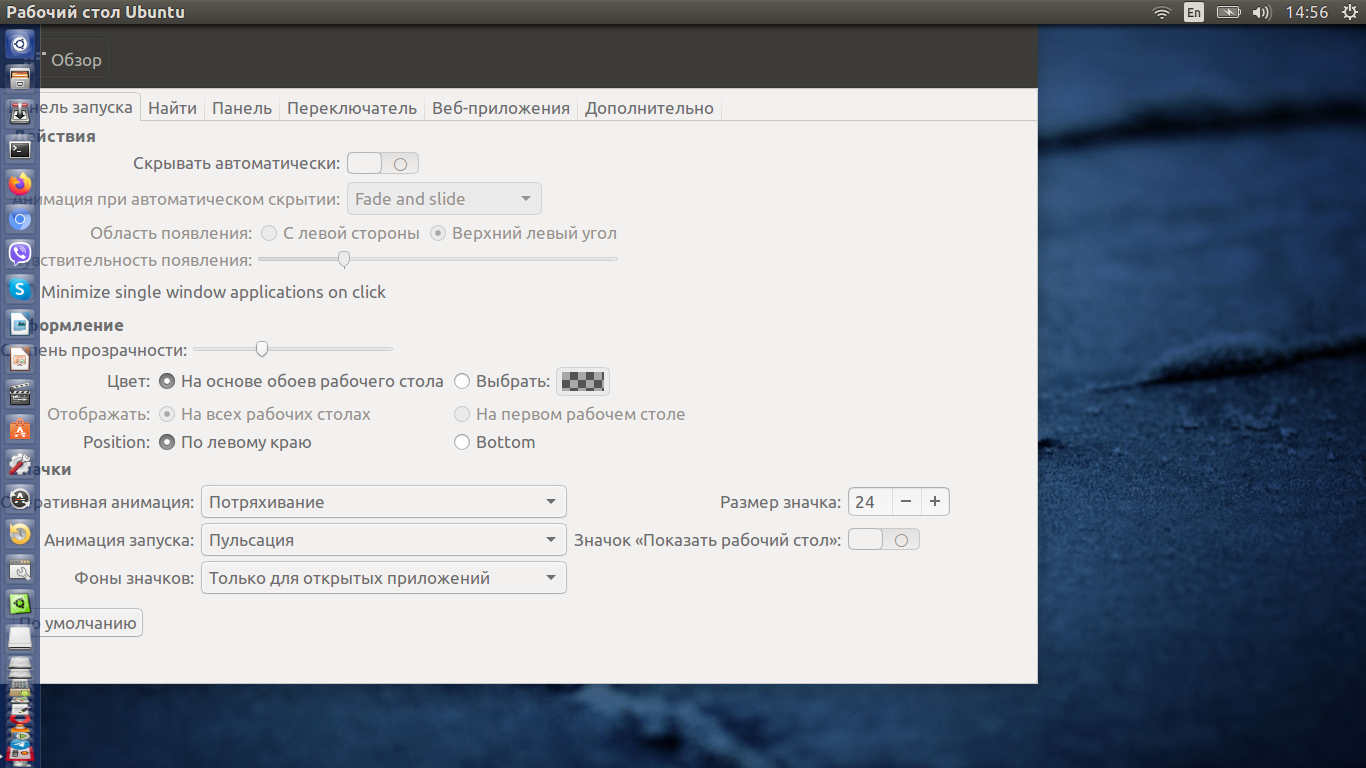The height and width of the screenshot is (768, 1366).
Task: Choose the «Выбрать» custom color radio option
Action: tap(462, 381)
